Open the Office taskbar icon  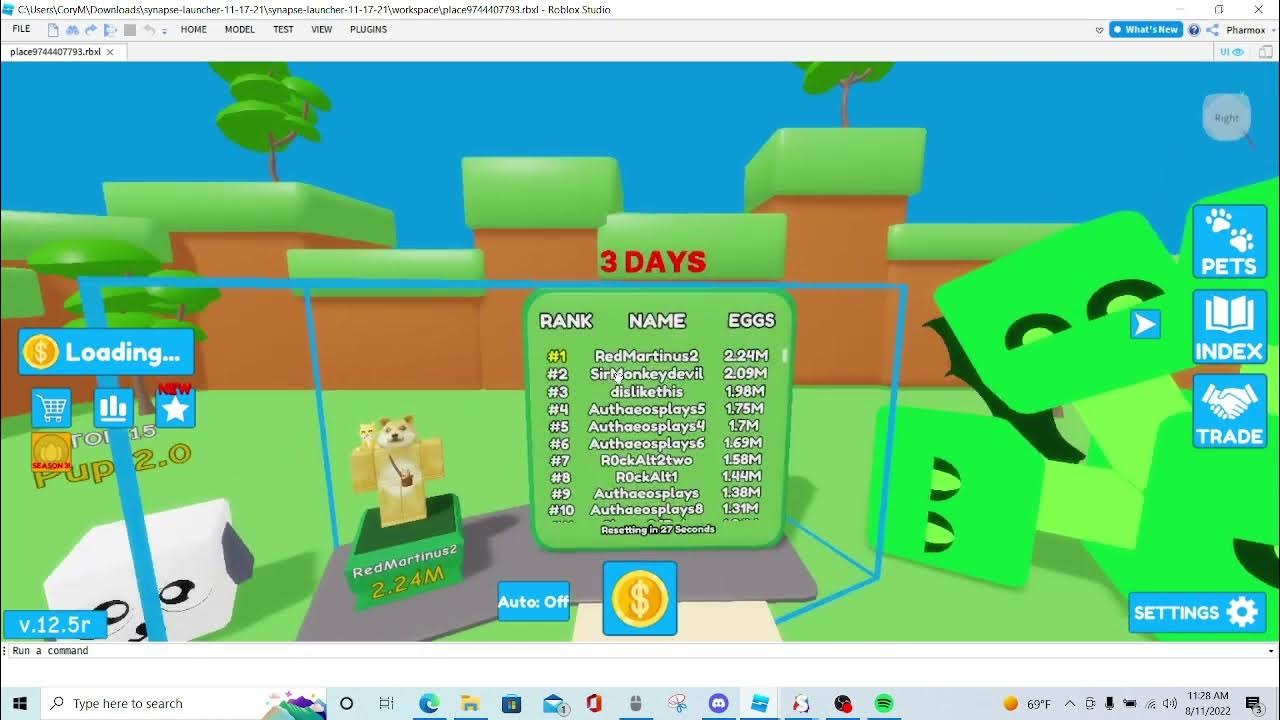click(x=594, y=703)
